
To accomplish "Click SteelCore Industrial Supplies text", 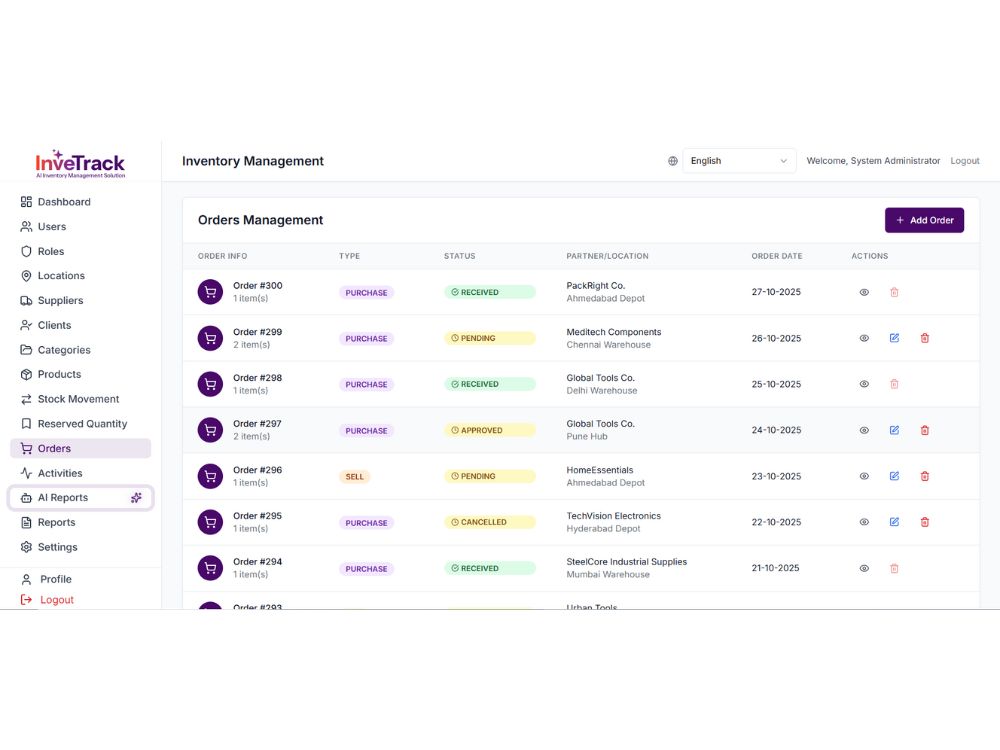I will click(x=626, y=562).
